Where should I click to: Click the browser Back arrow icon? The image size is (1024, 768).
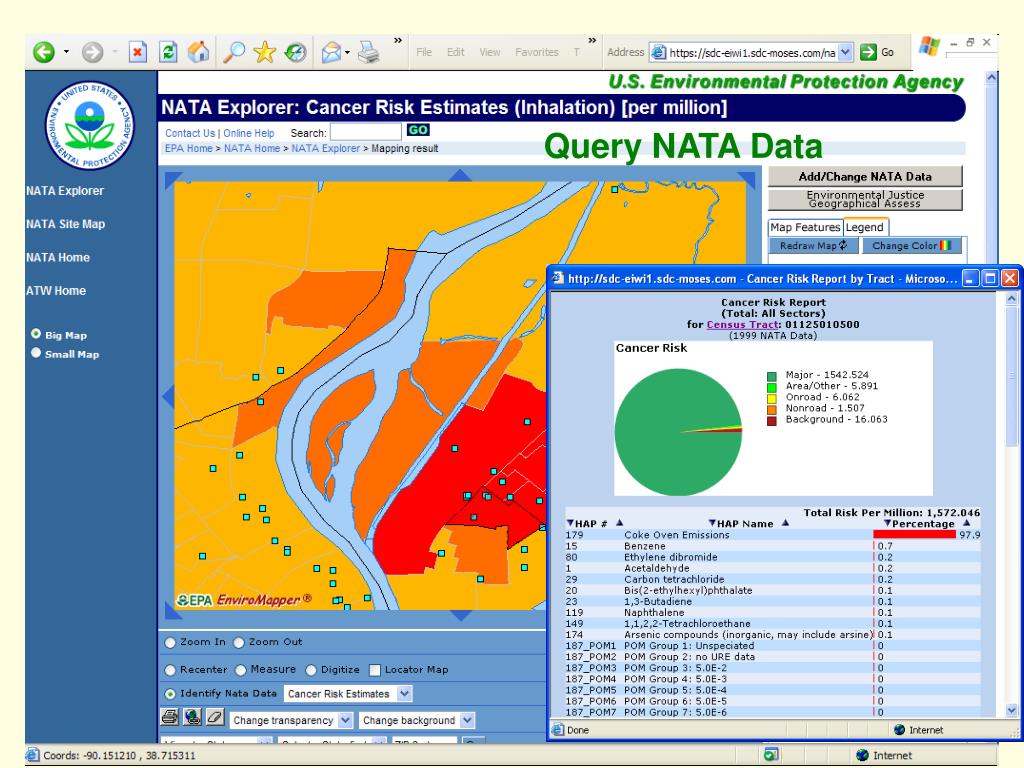[44, 52]
